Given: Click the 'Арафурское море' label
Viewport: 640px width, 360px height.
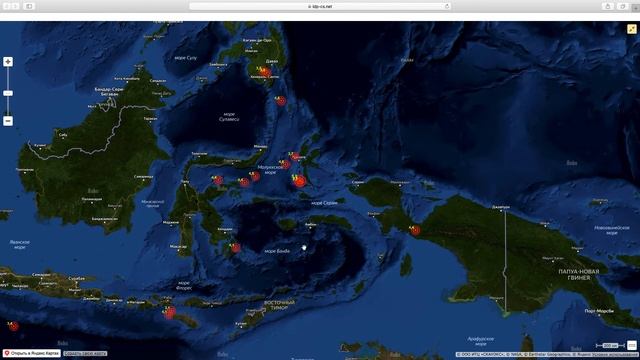Looking at the screenshot, I should pos(481,341).
